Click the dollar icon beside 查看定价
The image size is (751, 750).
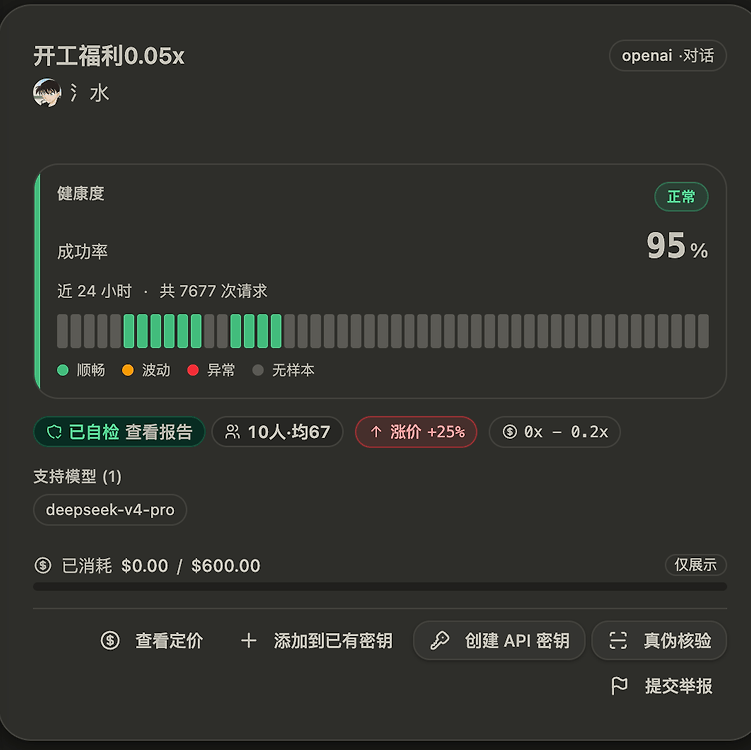pos(110,640)
